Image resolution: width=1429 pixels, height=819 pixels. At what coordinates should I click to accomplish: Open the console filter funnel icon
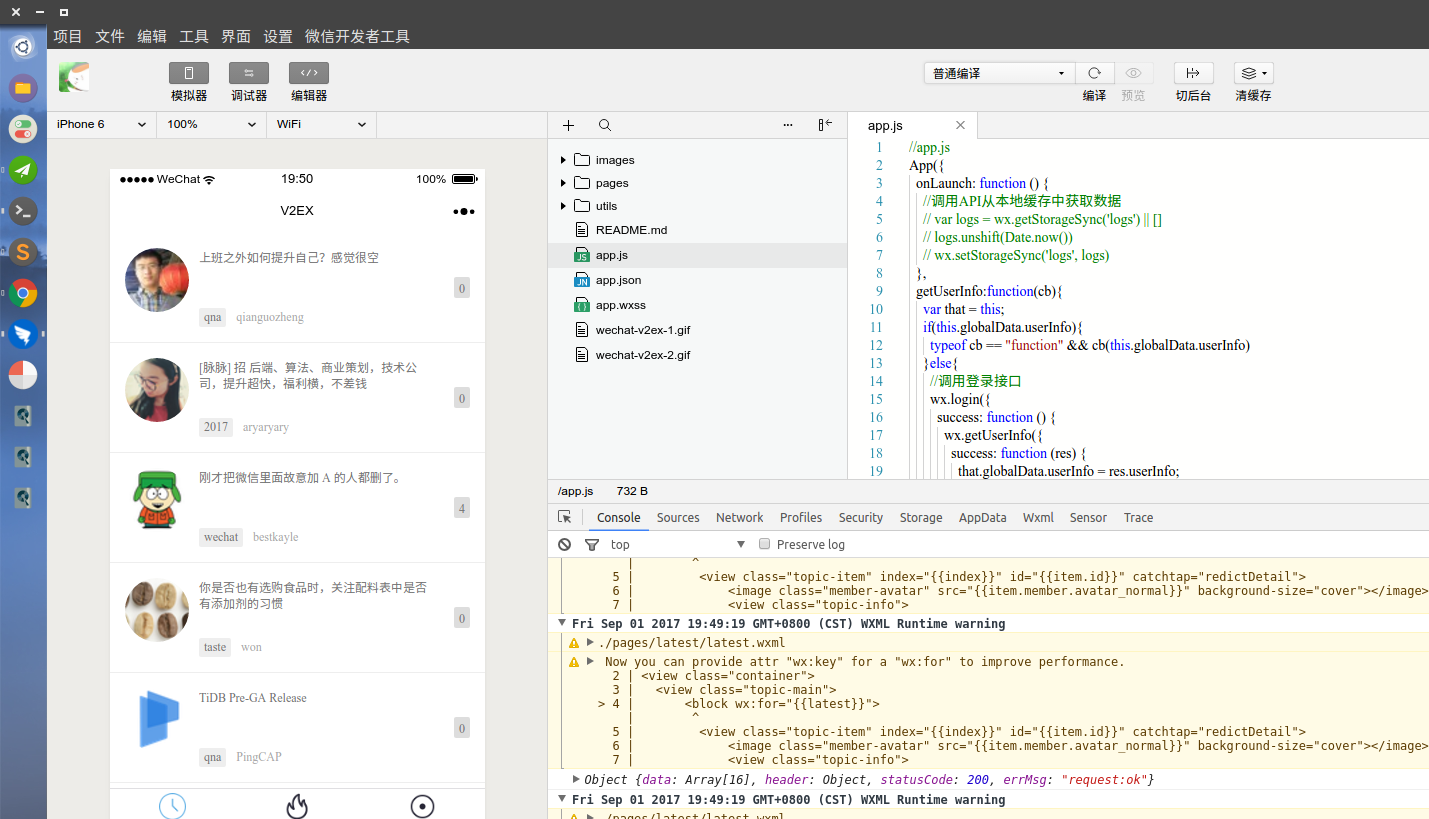coord(592,544)
